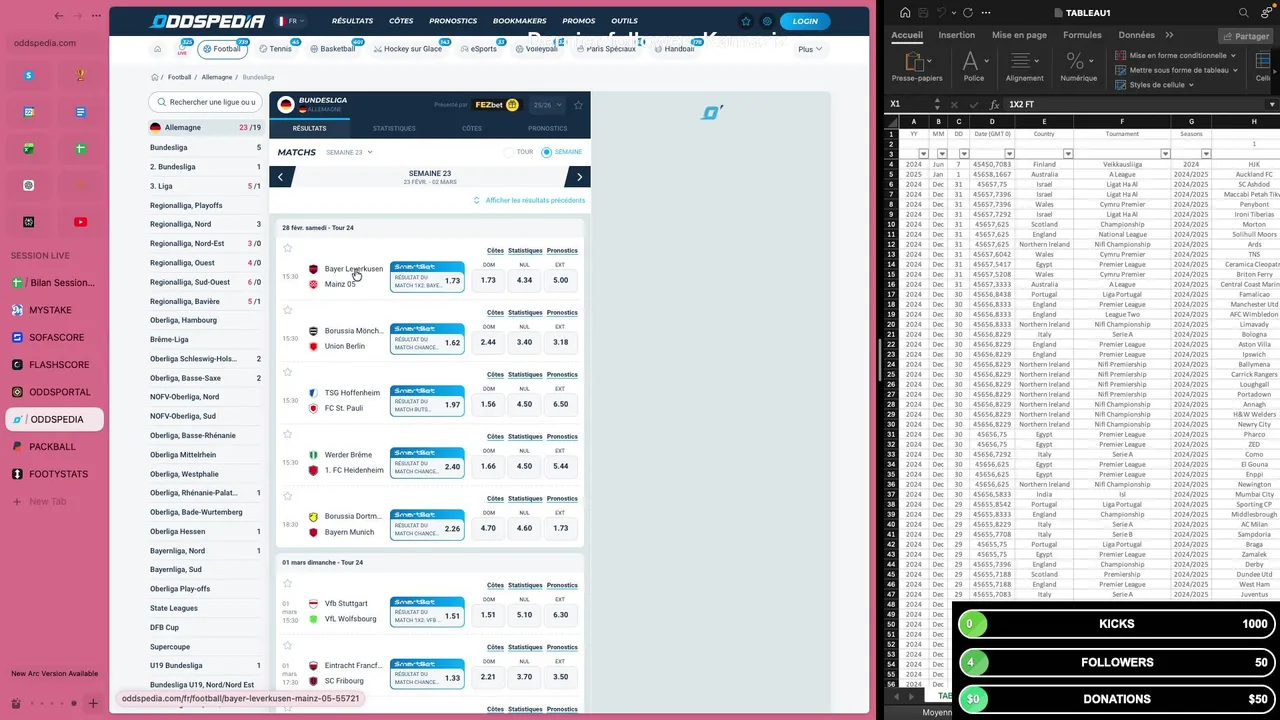
Task: Go back with the Arc back arrow
Action: click(x=59, y=16)
